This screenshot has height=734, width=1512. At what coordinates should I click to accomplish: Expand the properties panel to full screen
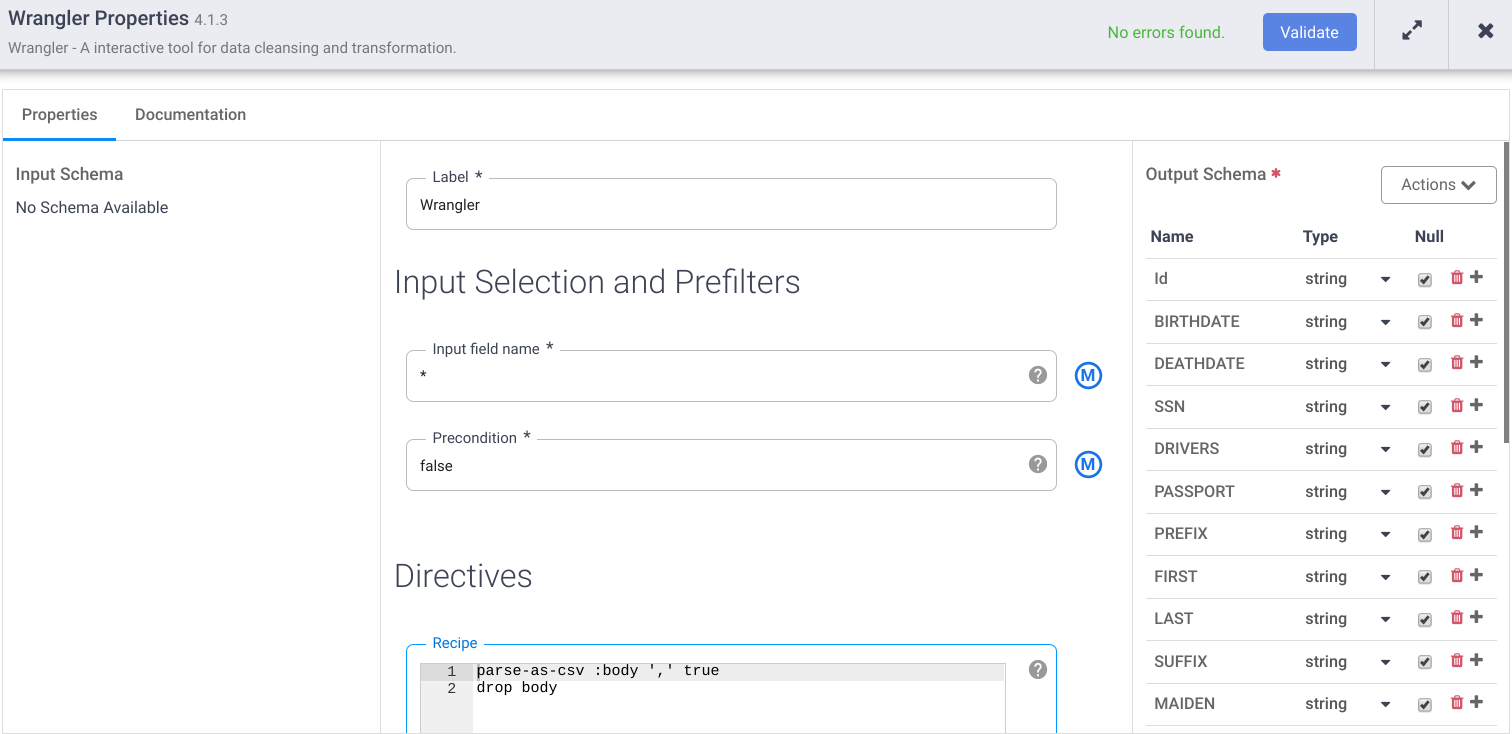1411,32
